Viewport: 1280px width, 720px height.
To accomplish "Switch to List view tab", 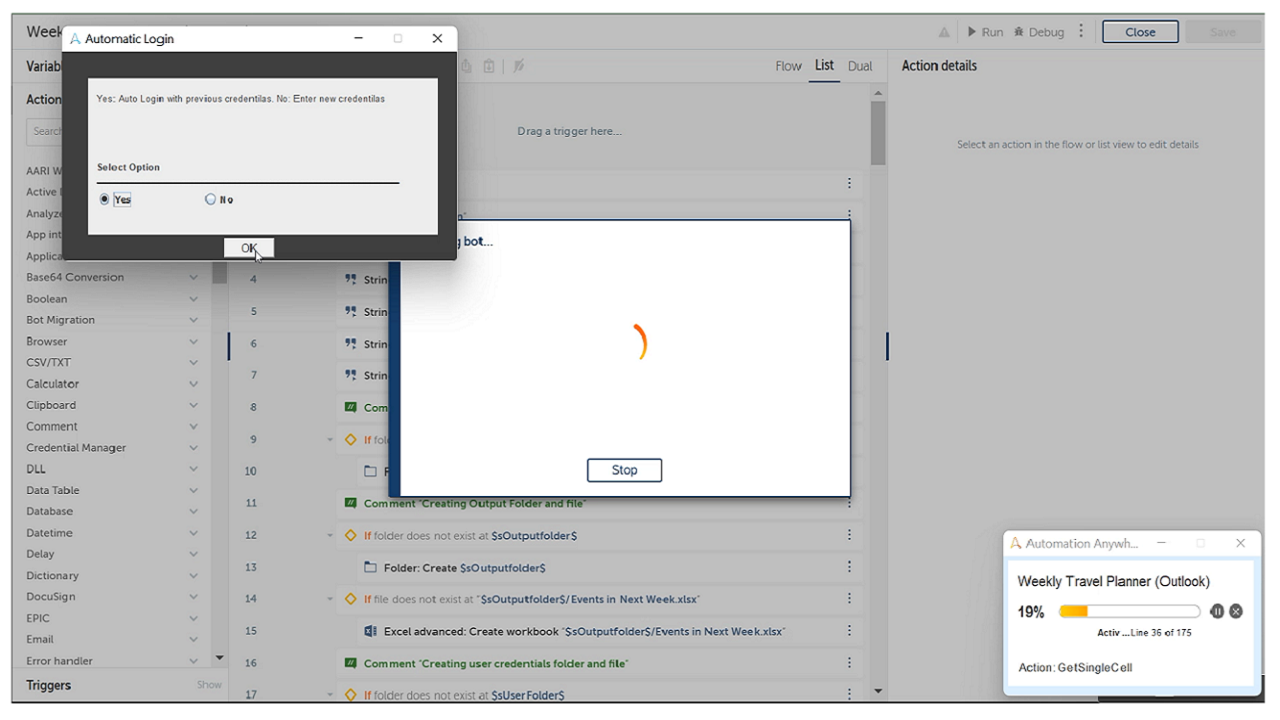I will point(824,66).
